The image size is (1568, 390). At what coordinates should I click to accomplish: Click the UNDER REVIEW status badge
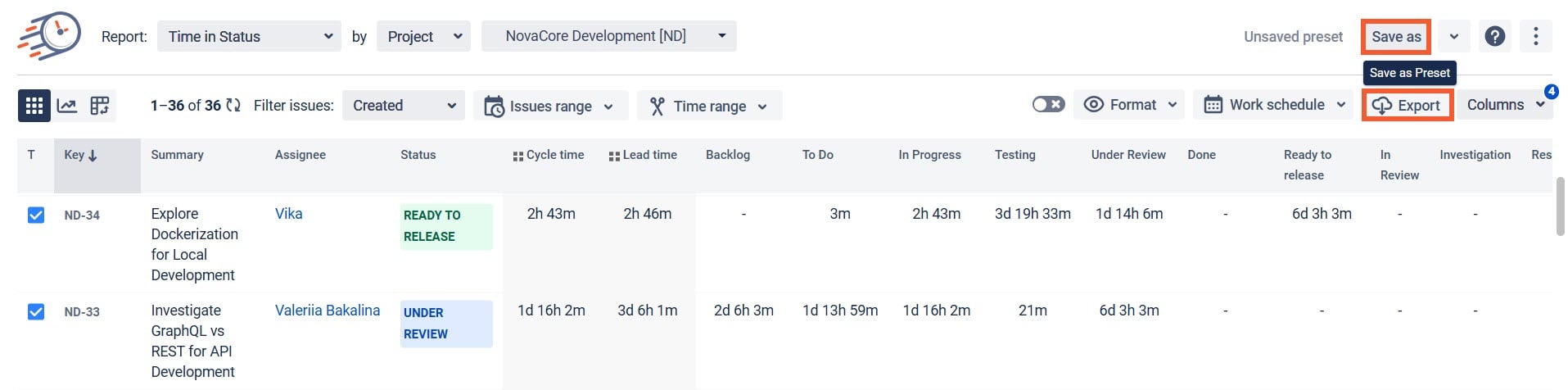pyautogui.click(x=446, y=324)
